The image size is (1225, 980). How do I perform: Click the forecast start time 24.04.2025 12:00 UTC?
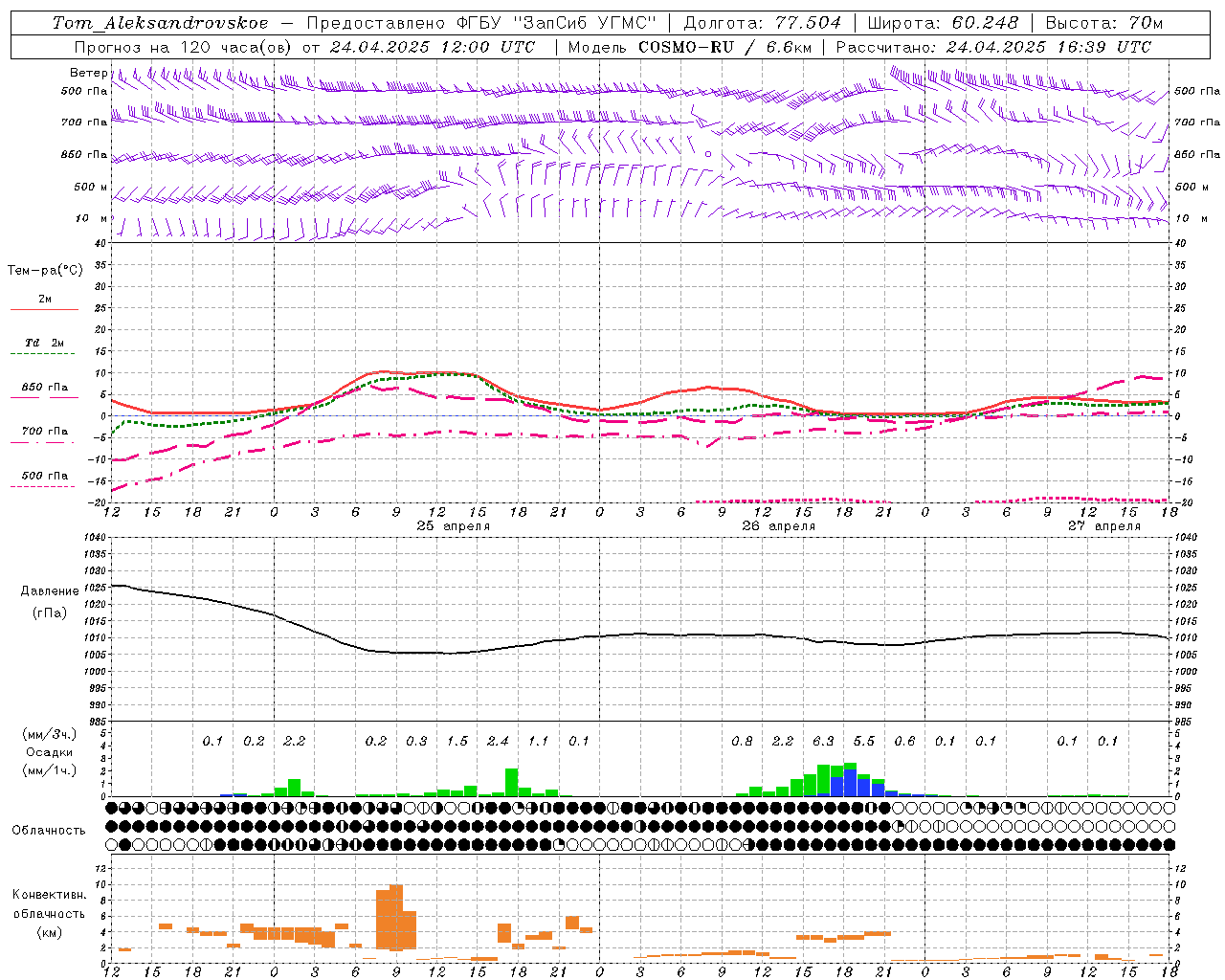tap(433, 47)
